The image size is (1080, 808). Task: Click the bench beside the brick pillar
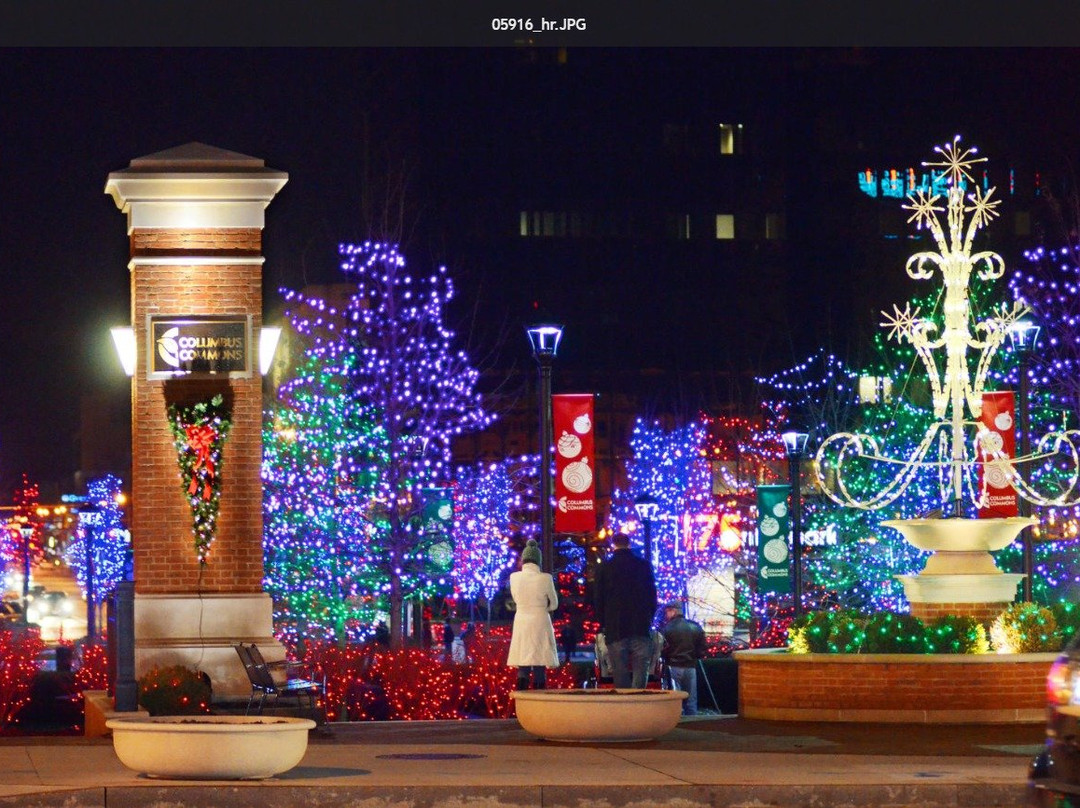pyautogui.click(x=272, y=676)
